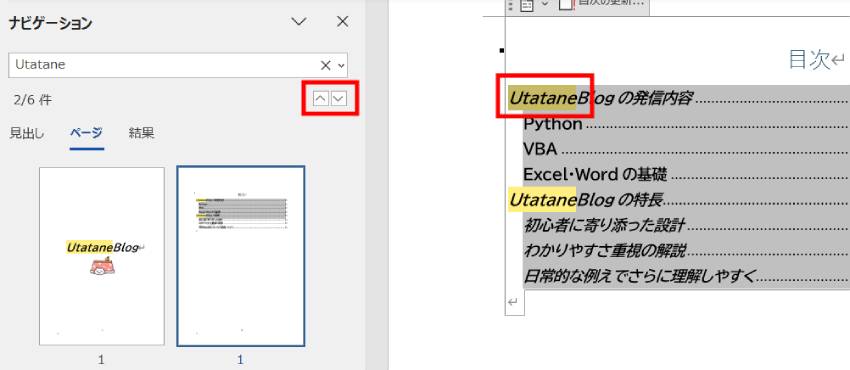Click the UtataneBlog の特長 entry
Screen dimensions: 850x370
[x=585, y=200]
